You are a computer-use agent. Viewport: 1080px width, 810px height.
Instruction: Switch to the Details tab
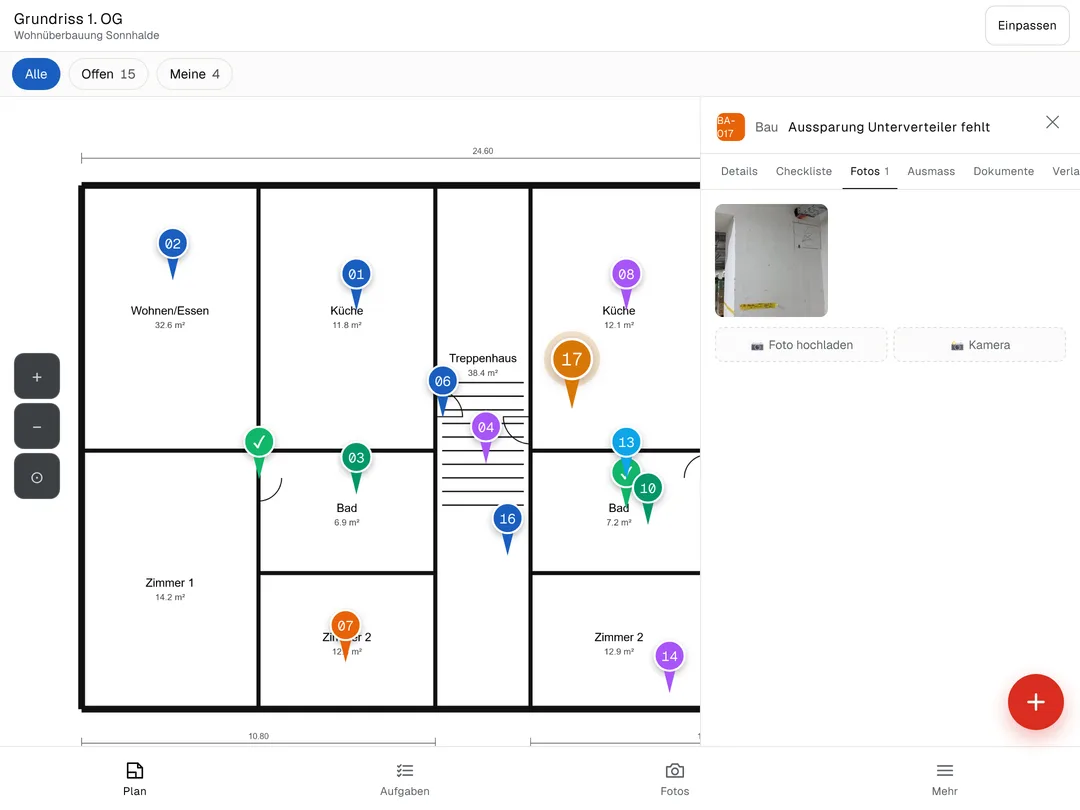(x=739, y=172)
